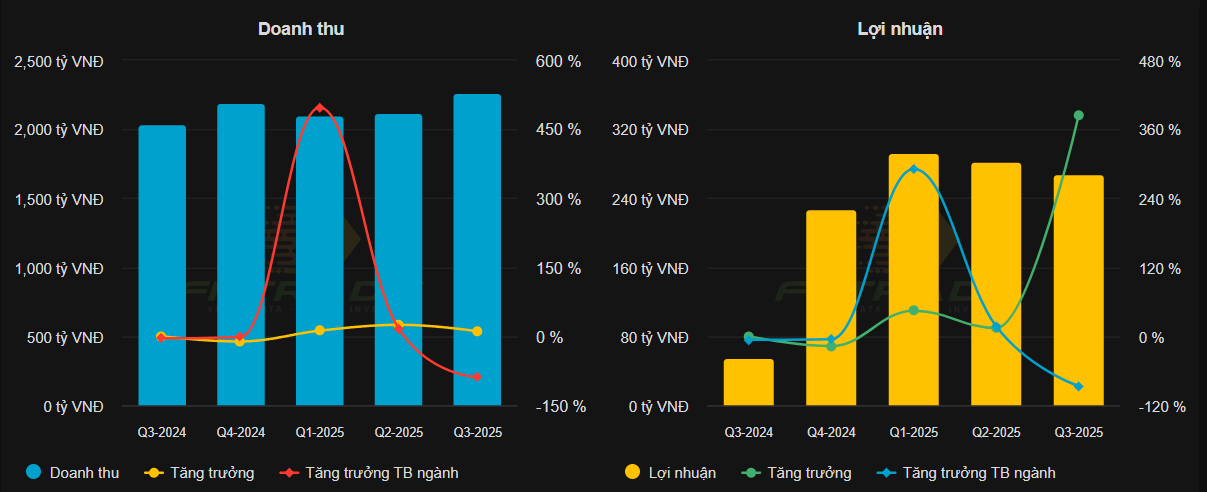The width and height of the screenshot is (1207, 492).
Task: Click green growth point at Q3-2025
Action: click(1078, 115)
